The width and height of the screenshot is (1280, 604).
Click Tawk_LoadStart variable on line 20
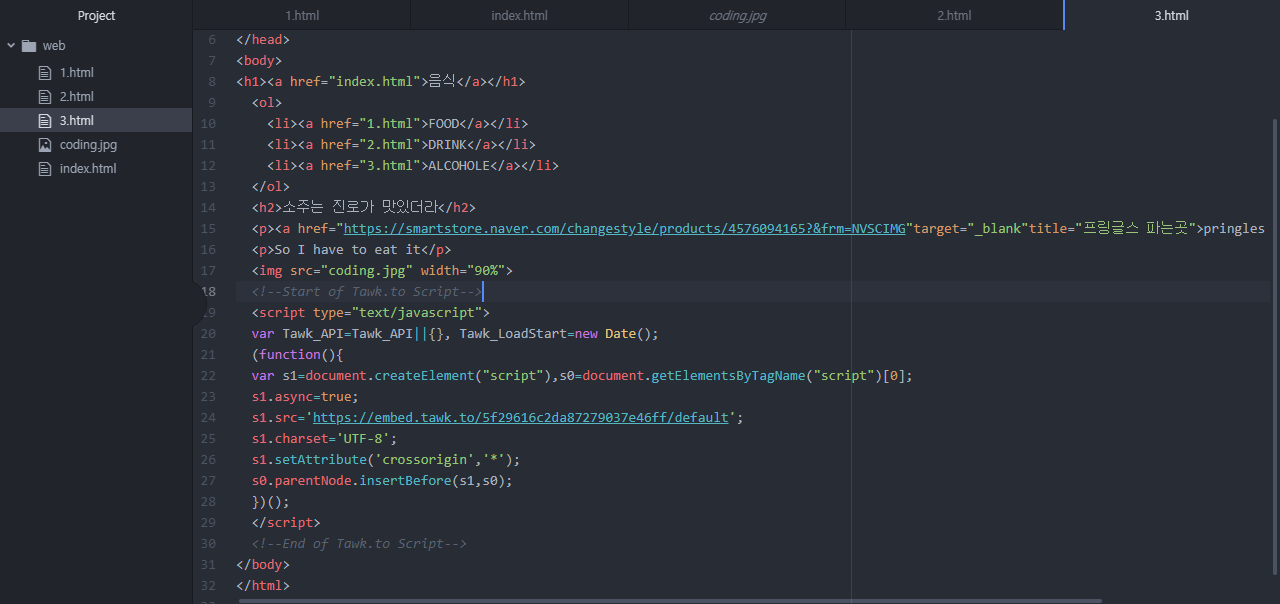coord(513,334)
